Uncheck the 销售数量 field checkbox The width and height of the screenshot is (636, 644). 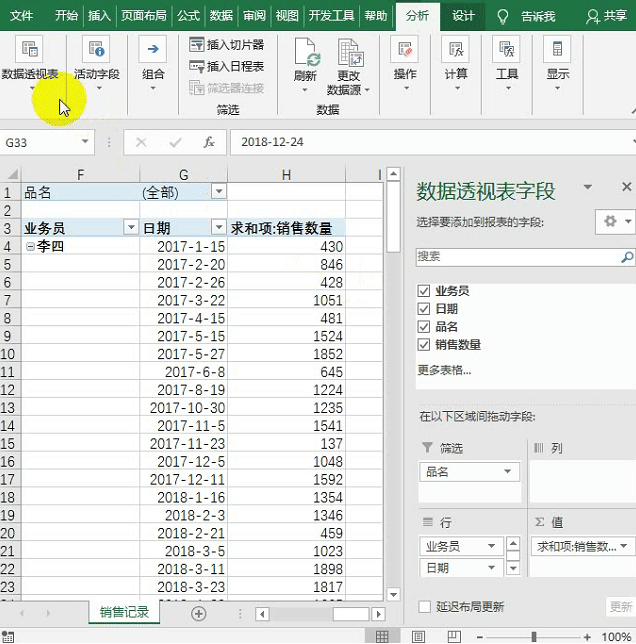(x=424, y=345)
